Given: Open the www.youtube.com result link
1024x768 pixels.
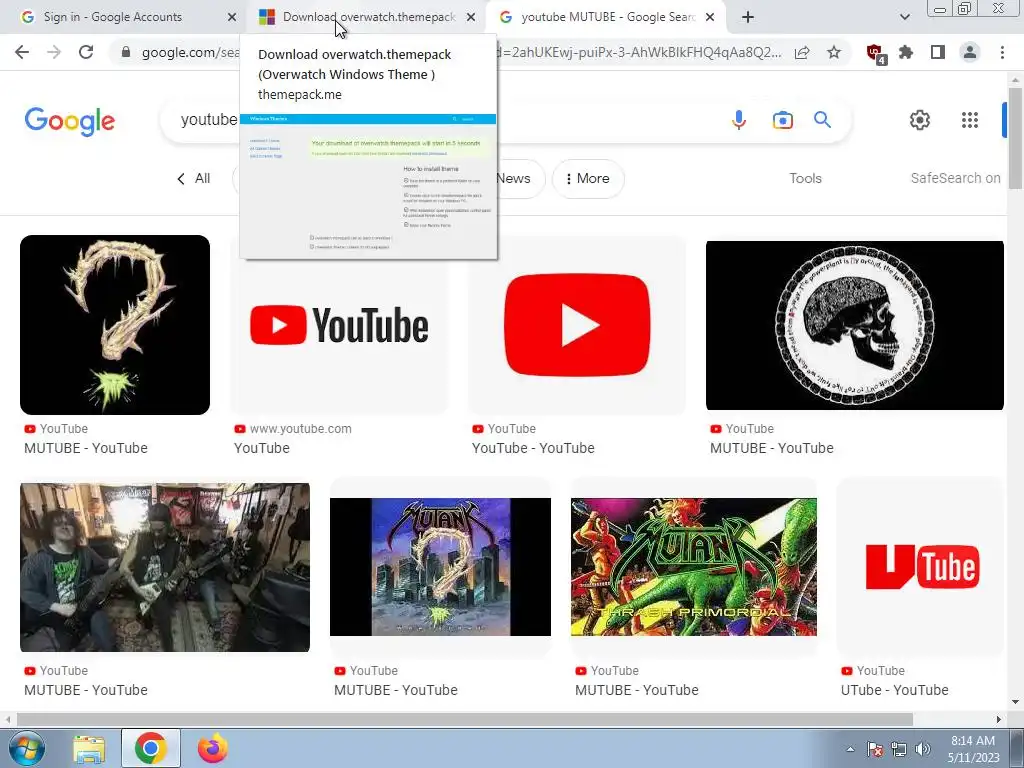Looking at the screenshot, I should coord(300,429).
